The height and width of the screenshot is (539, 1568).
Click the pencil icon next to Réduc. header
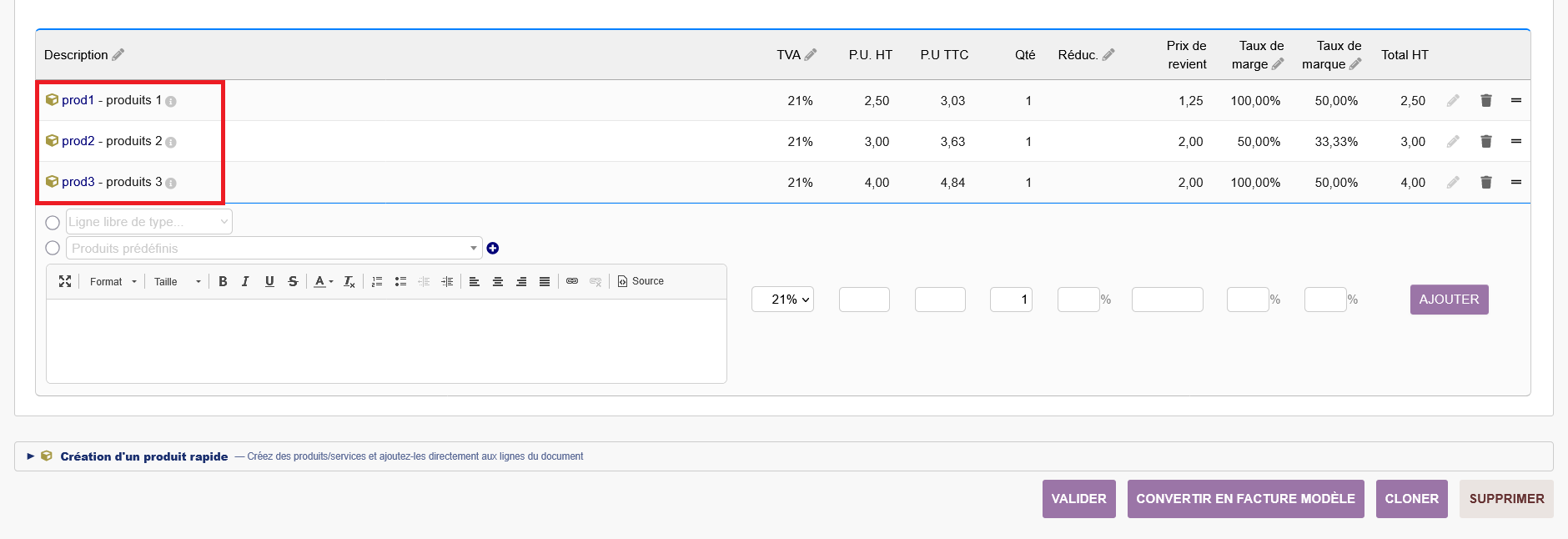tap(1108, 54)
